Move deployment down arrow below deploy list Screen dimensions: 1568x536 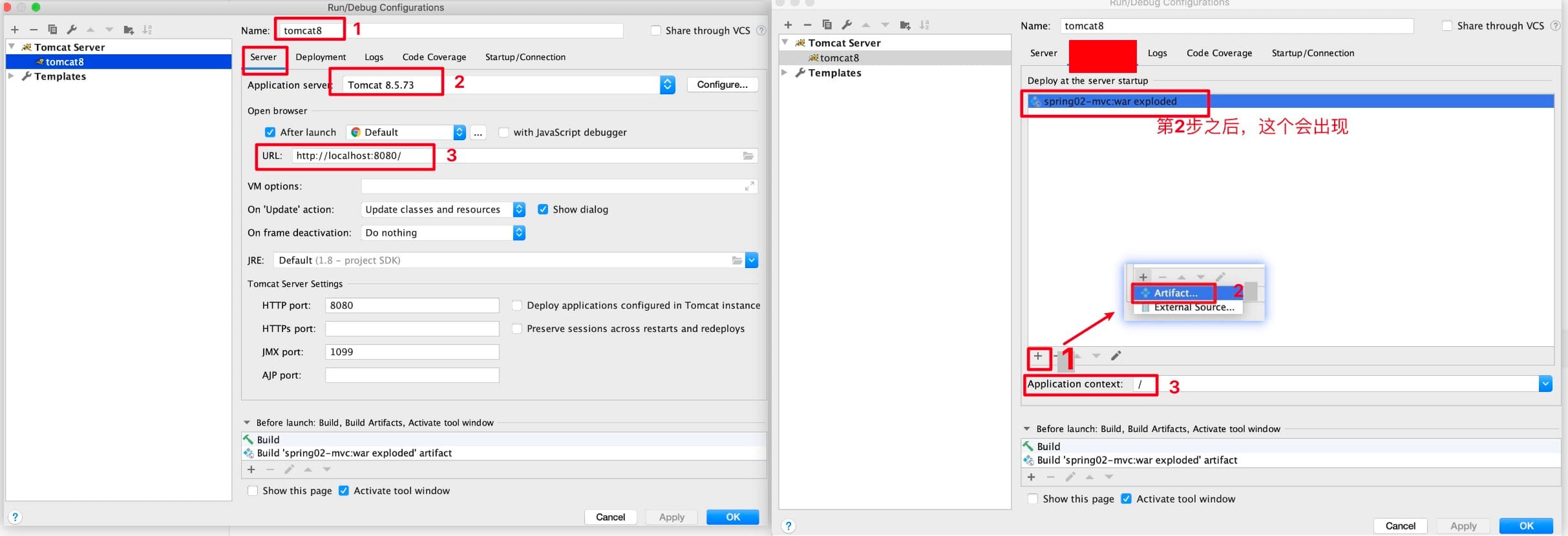(1096, 356)
